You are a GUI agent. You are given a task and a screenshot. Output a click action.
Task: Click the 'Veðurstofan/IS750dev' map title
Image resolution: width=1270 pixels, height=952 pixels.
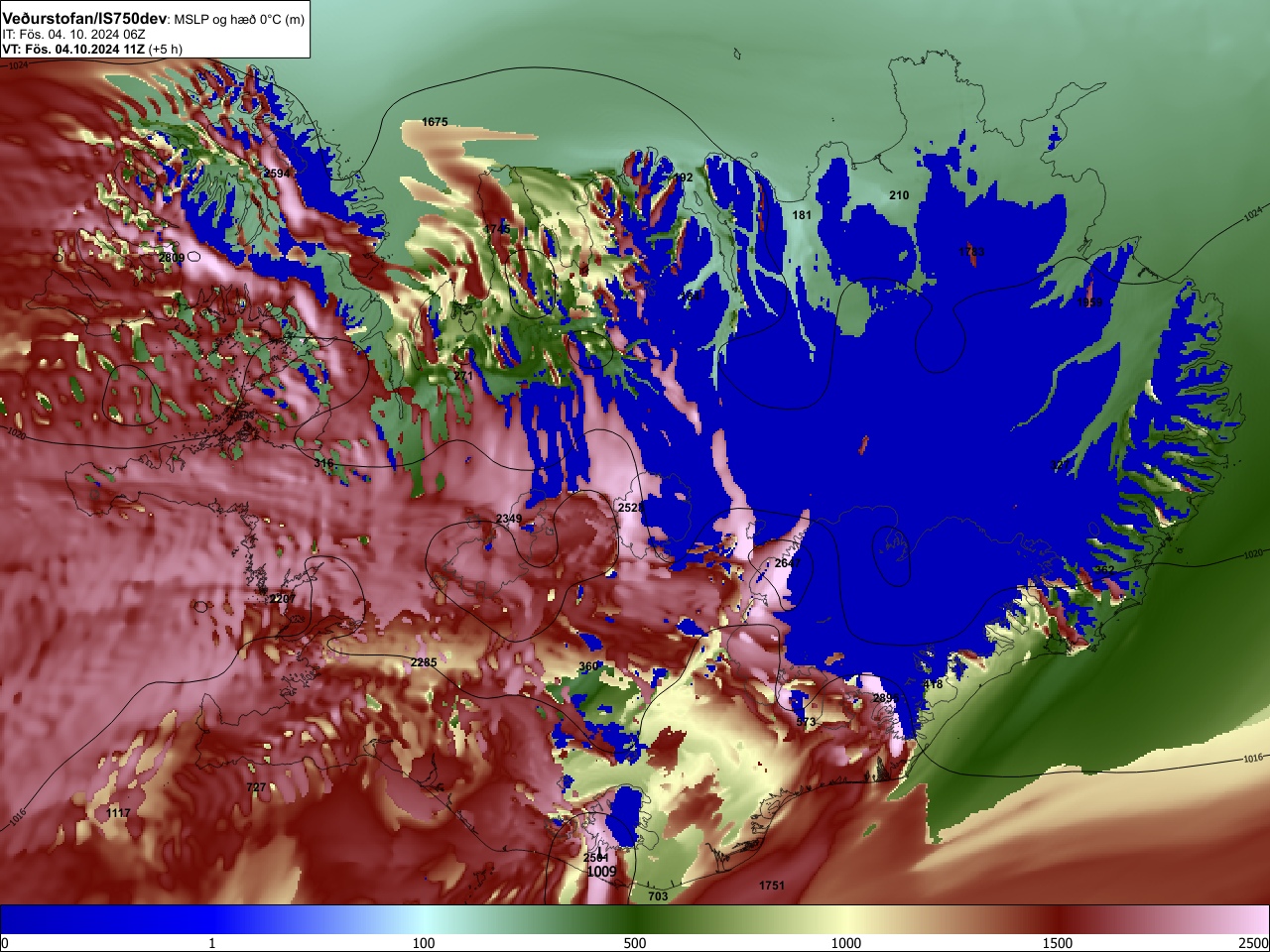pos(85,19)
